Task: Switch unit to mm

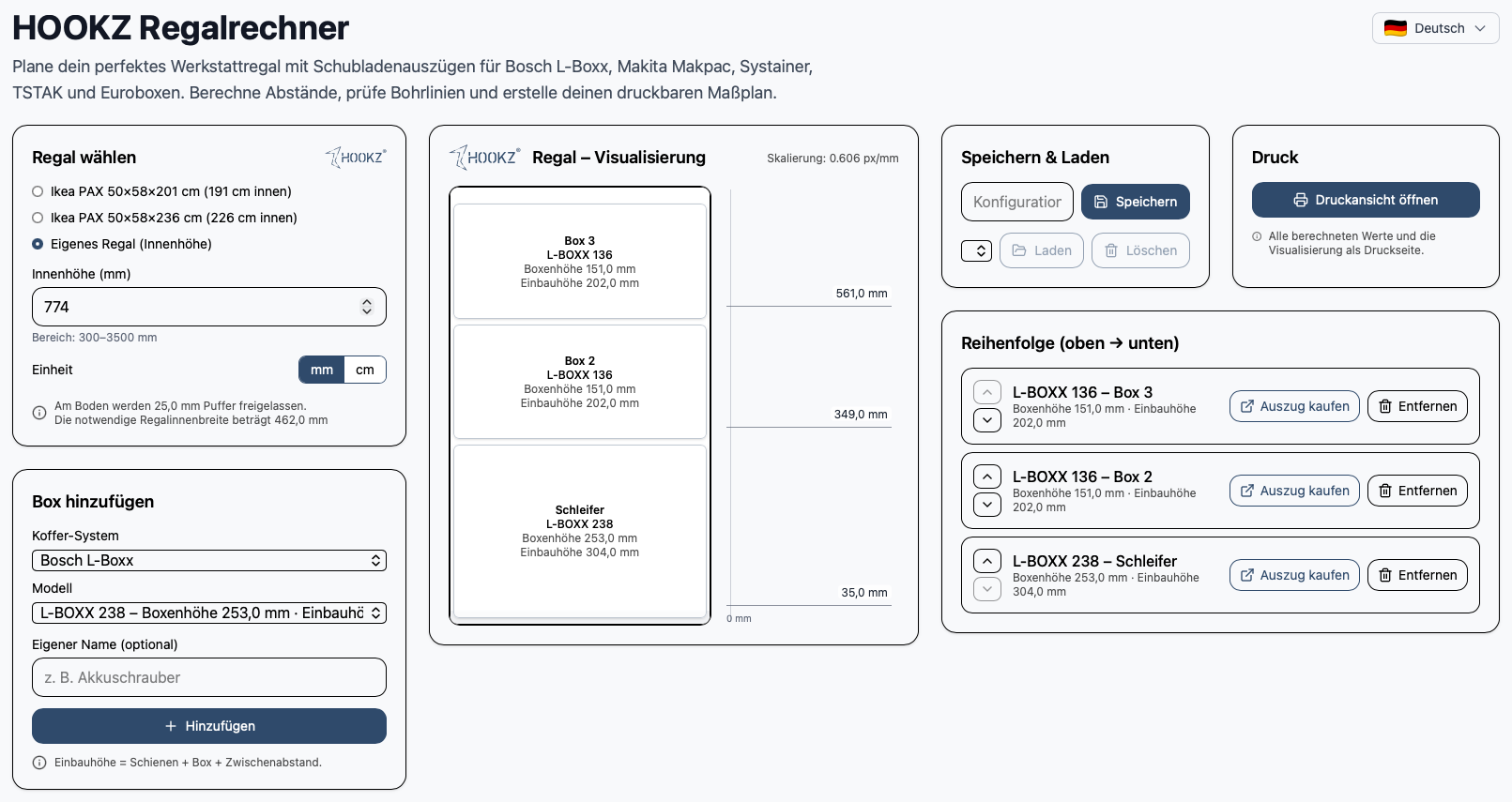Action: (x=322, y=370)
